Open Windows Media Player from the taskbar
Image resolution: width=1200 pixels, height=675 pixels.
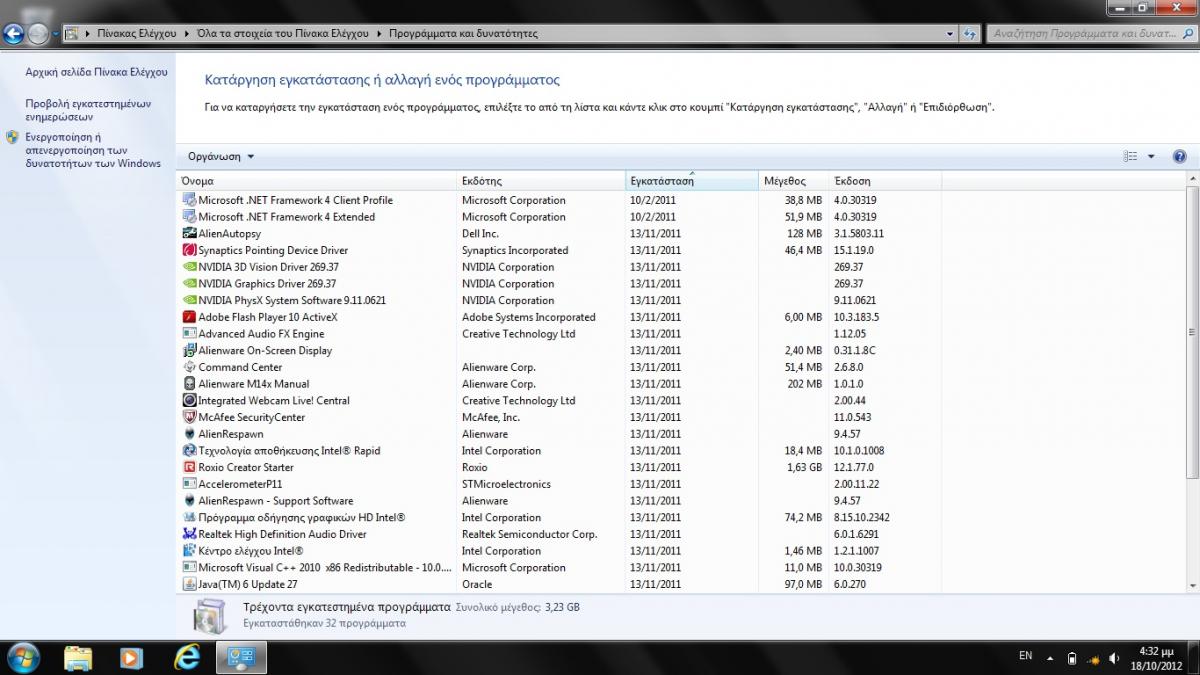[131, 657]
